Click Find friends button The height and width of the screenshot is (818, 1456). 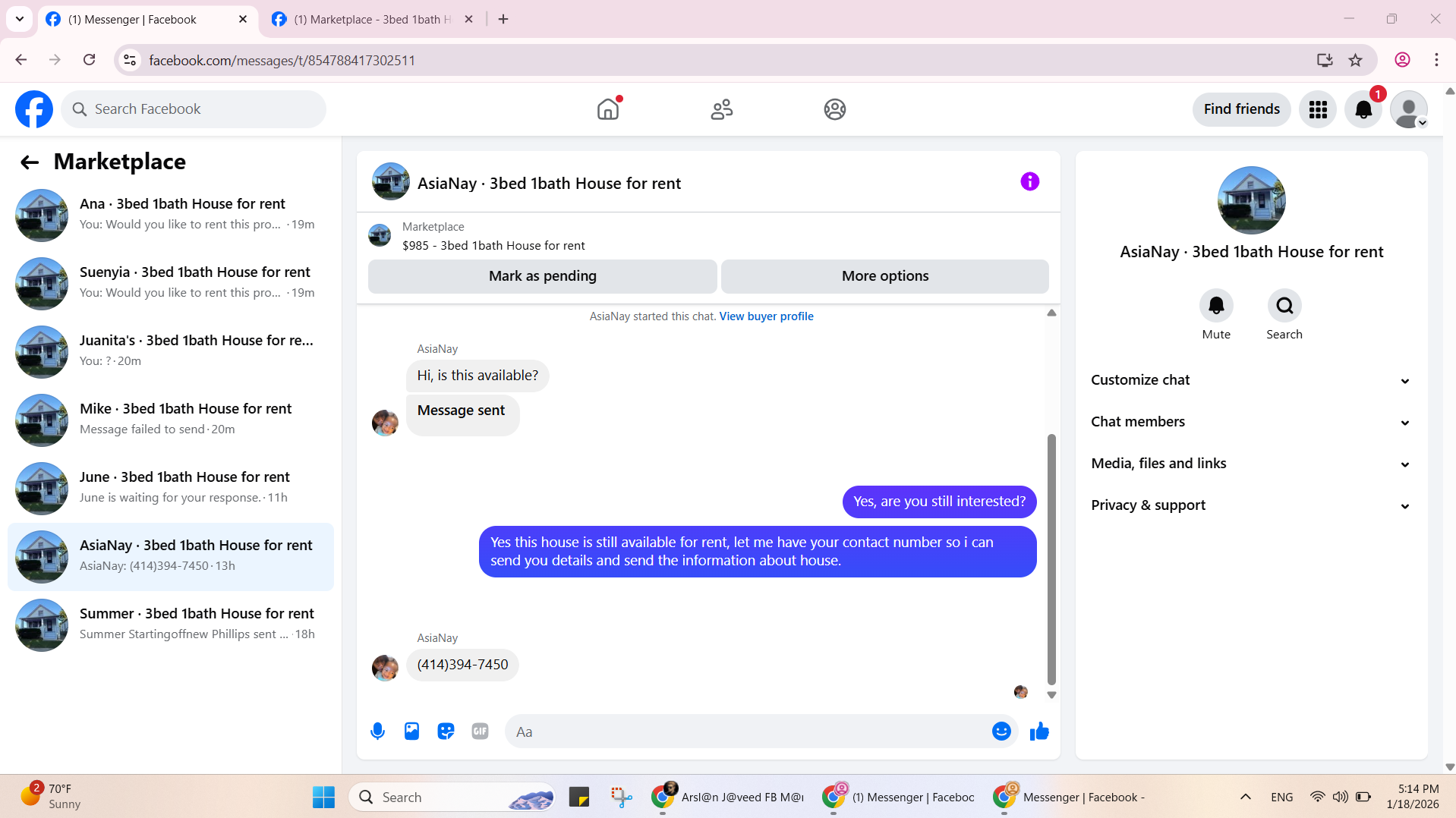coord(1241,109)
